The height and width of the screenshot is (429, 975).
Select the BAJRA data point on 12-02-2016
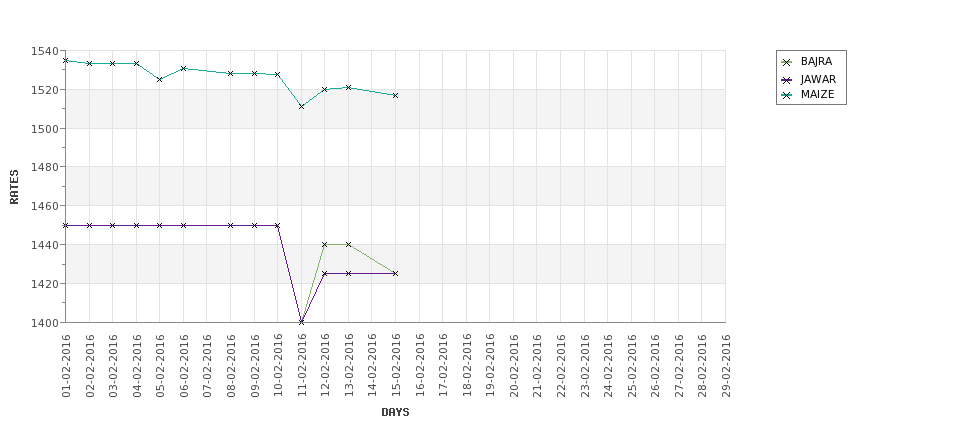point(325,244)
